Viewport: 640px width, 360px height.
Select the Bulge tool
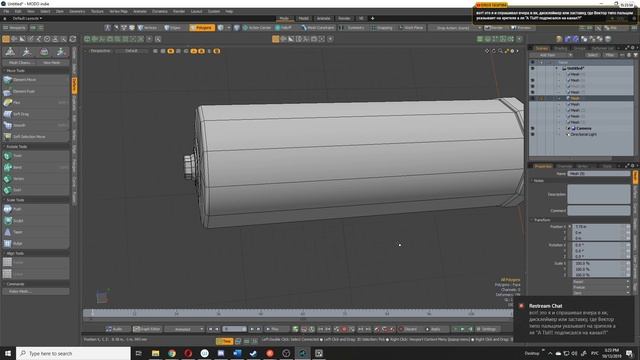(36, 244)
